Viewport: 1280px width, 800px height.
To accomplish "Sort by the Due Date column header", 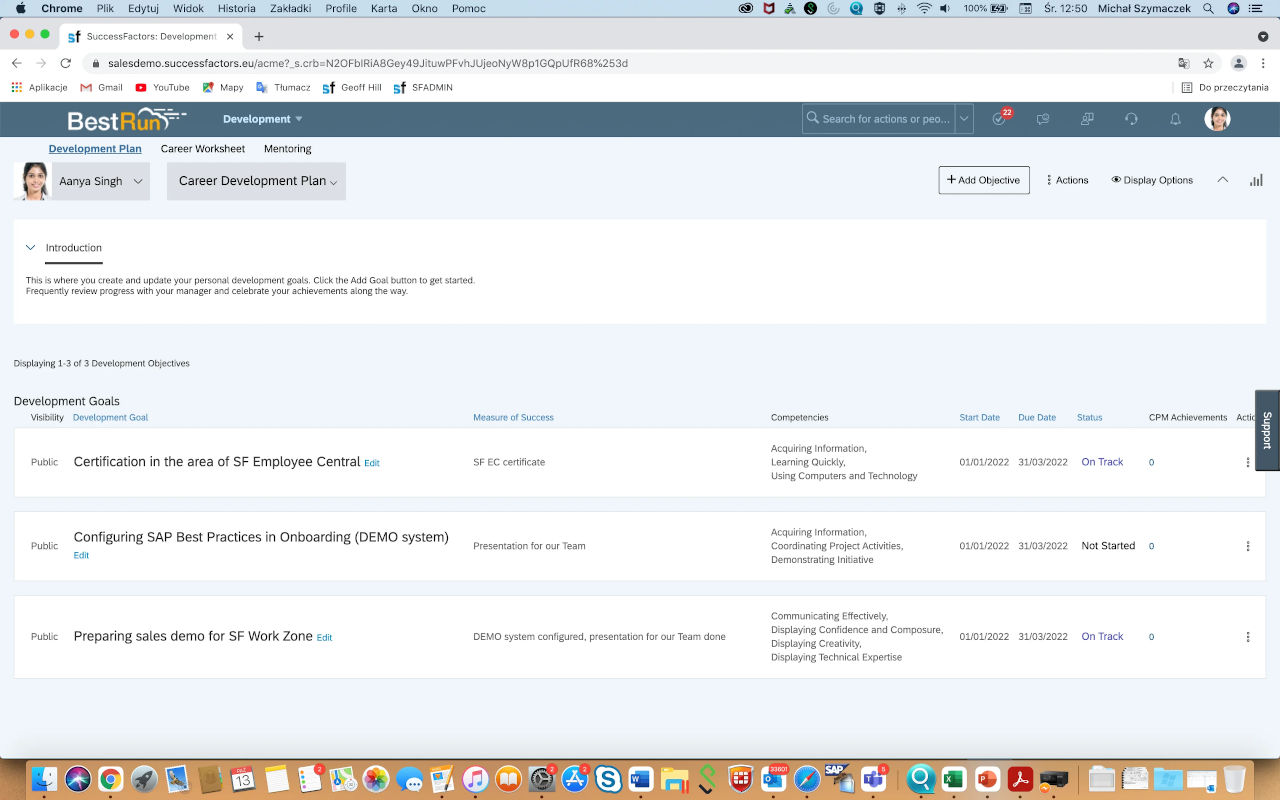I will (x=1037, y=417).
